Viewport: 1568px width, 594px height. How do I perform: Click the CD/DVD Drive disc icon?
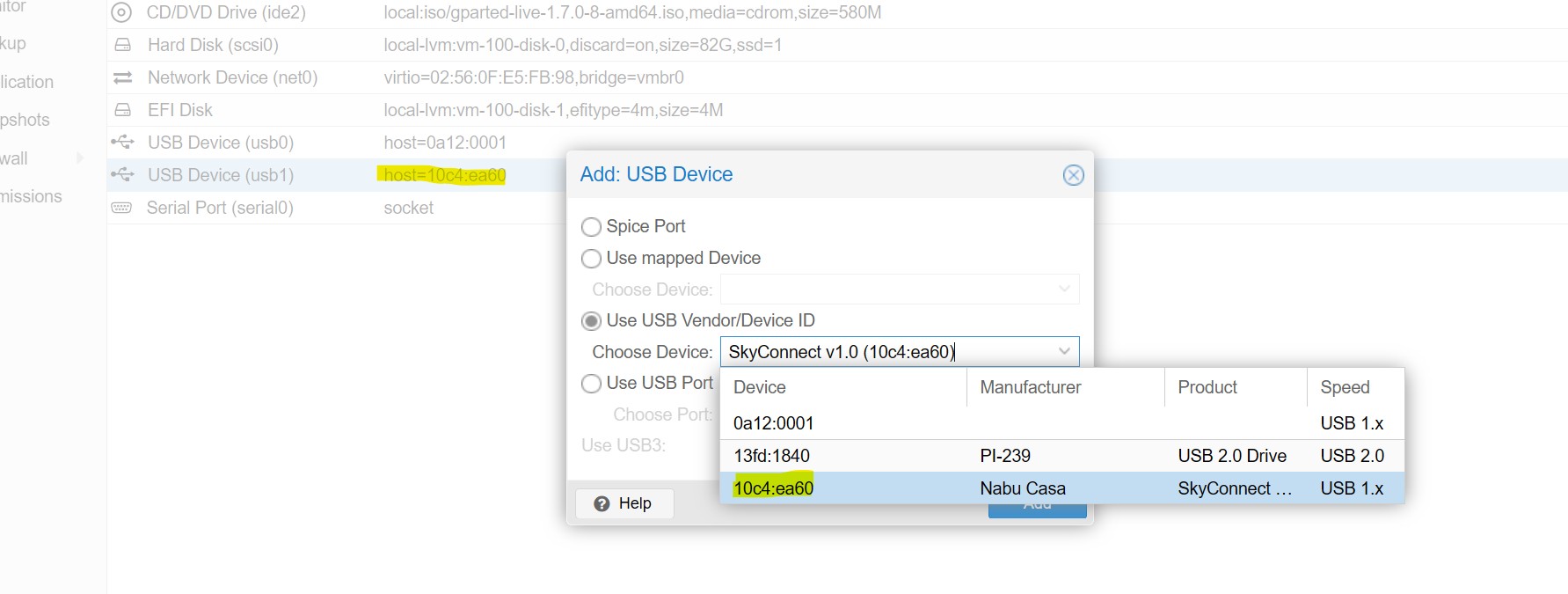122,13
